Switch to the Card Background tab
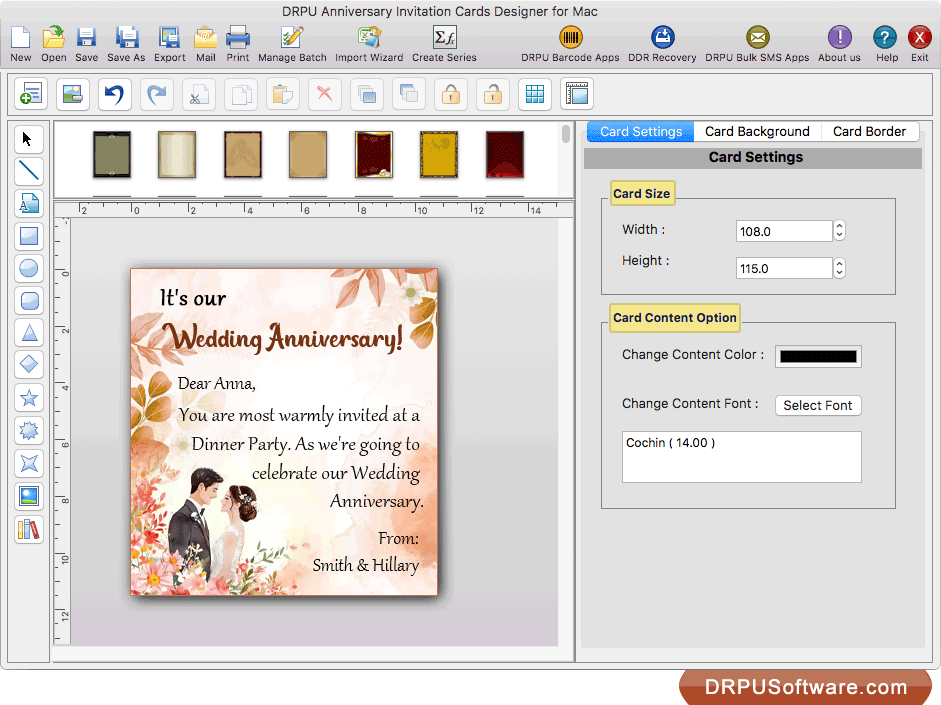The height and width of the screenshot is (705, 941). click(x=757, y=131)
